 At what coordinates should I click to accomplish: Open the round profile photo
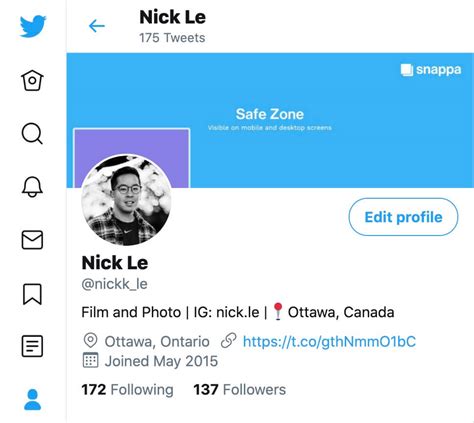click(x=126, y=200)
